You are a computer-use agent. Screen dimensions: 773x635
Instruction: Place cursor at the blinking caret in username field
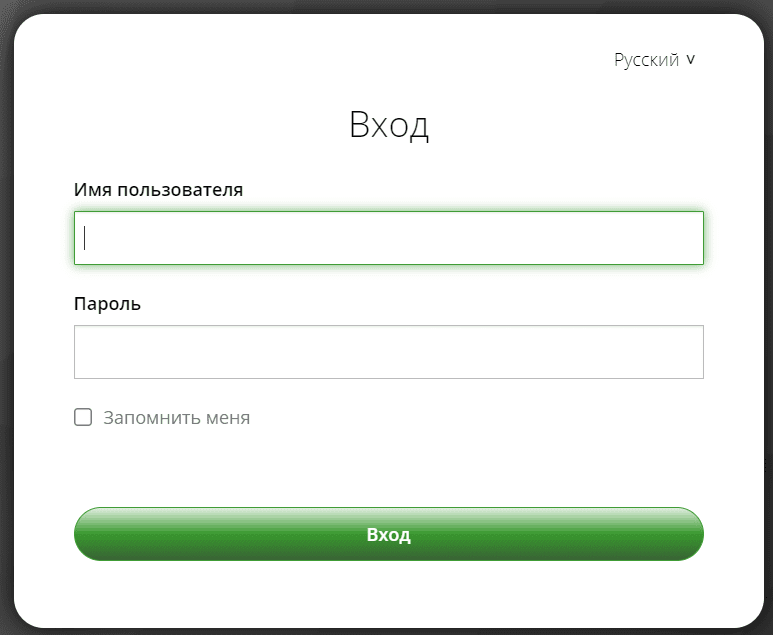pyautogui.click(x=85, y=238)
